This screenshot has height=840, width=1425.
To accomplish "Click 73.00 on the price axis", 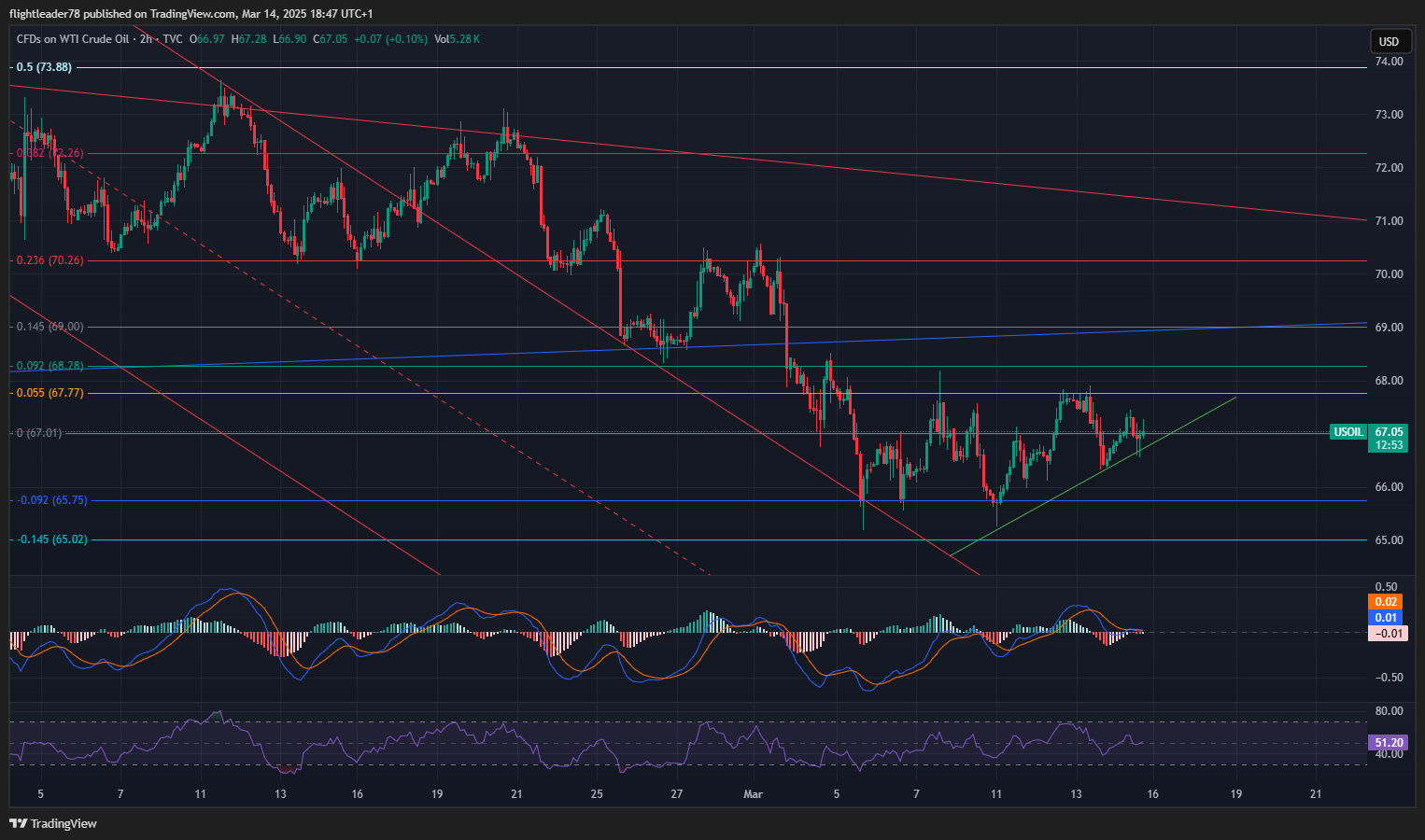I will tap(1389, 115).
